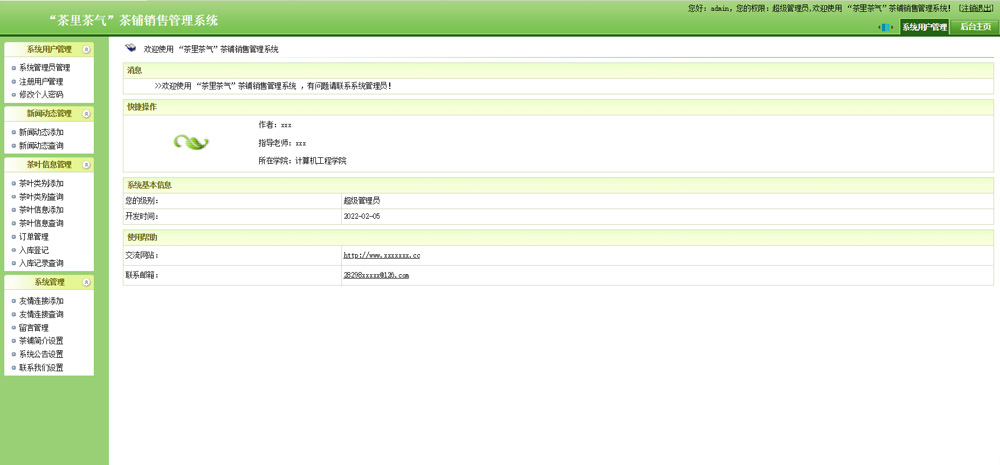Click the sidebar toggle icon beside 系统用户管理 tab
The width and height of the screenshot is (1000, 465).
pyautogui.click(x=885, y=28)
